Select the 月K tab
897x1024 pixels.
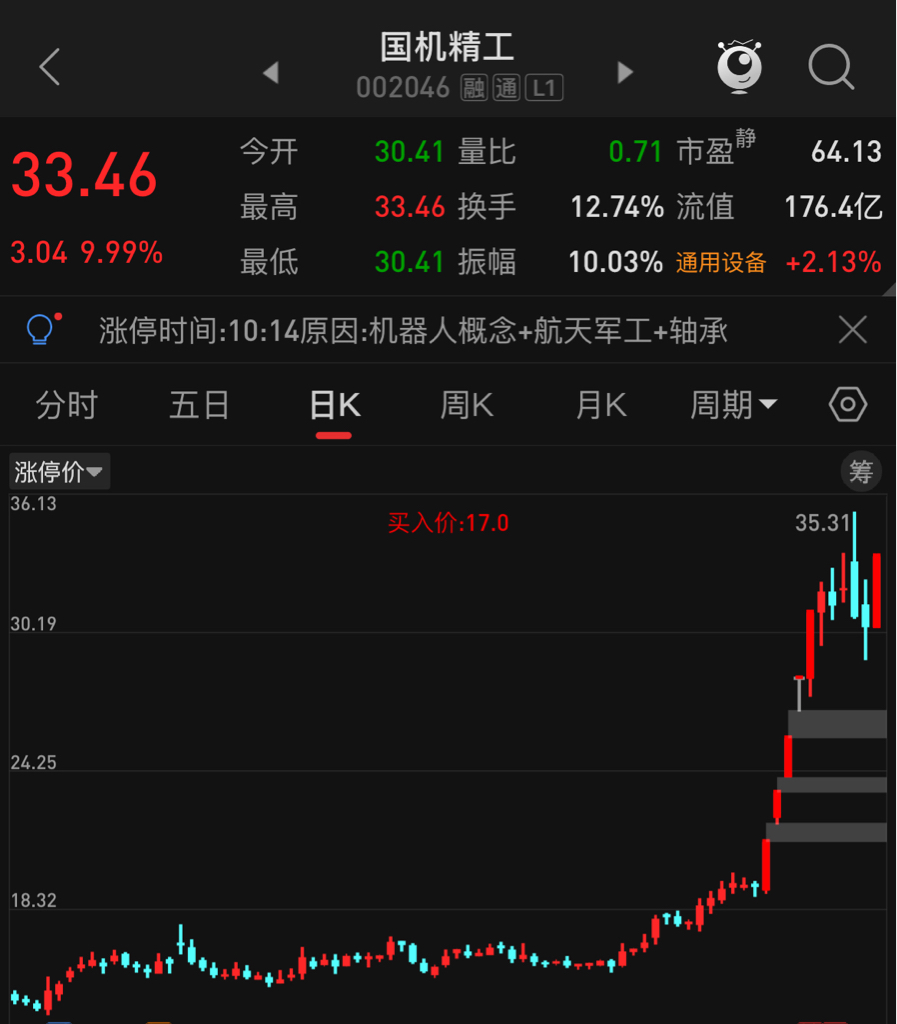click(601, 405)
